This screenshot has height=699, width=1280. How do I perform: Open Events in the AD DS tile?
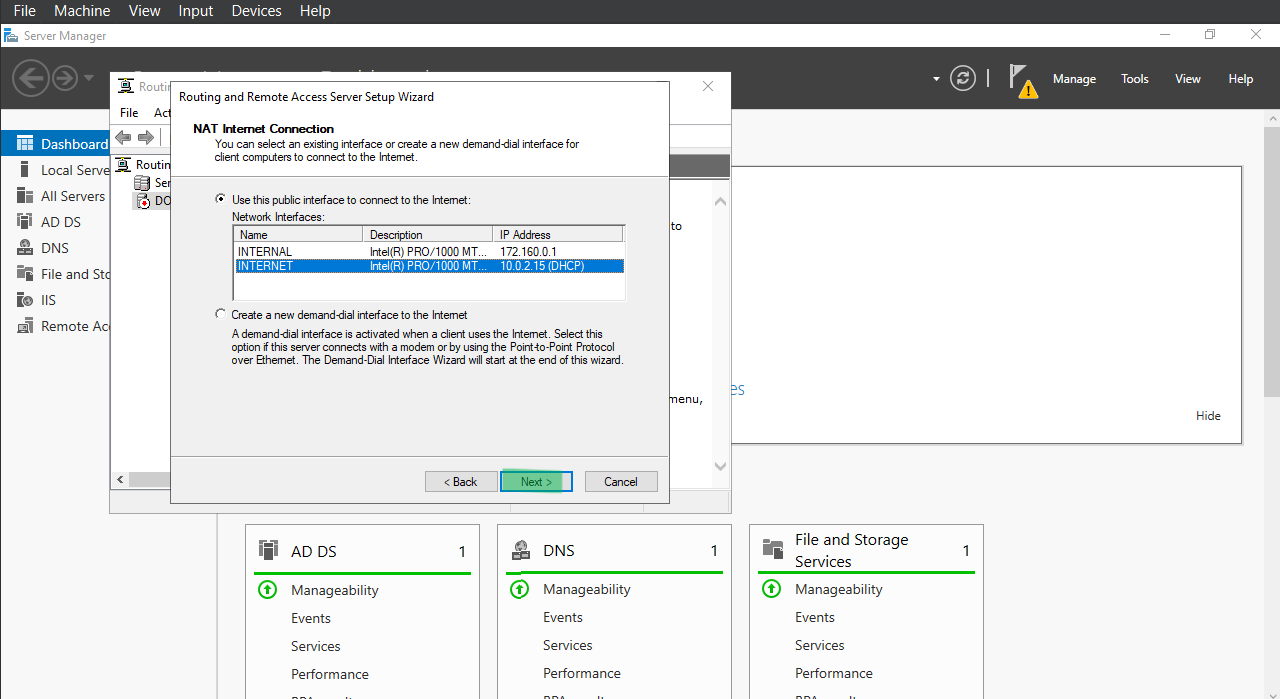pyautogui.click(x=311, y=618)
